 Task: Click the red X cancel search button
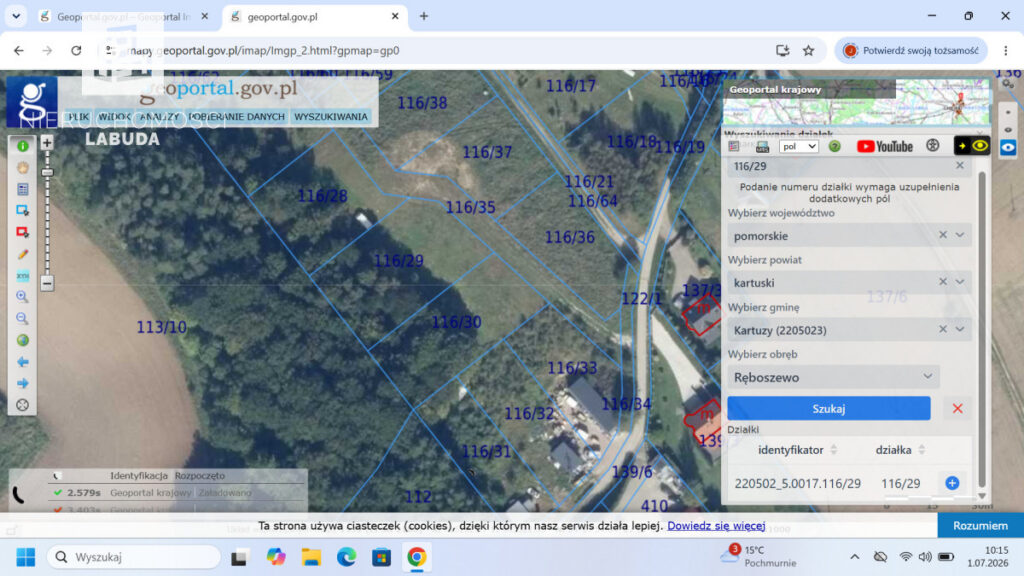coord(957,408)
